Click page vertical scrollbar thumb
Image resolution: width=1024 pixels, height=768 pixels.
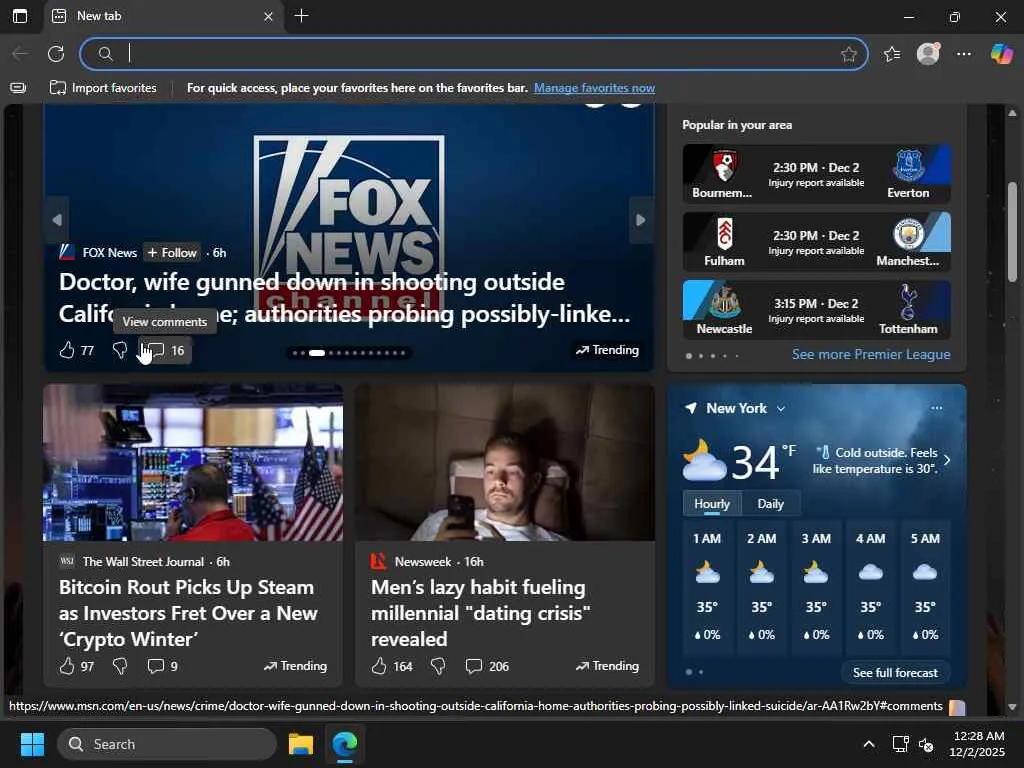(x=1012, y=232)
